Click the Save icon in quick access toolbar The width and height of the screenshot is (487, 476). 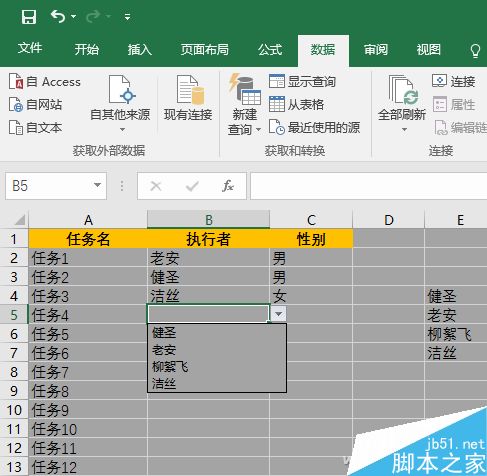tap(29, 16)
